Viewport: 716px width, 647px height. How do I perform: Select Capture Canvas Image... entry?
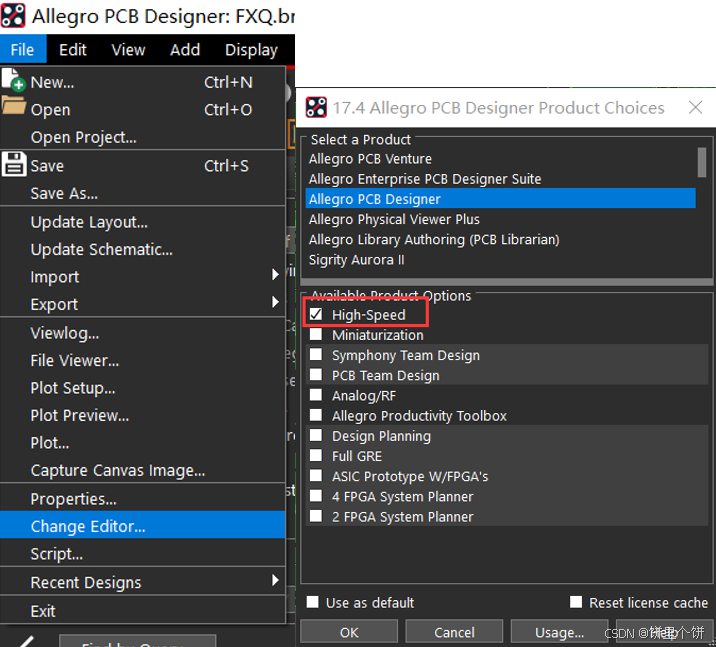[x=142, y=470]
